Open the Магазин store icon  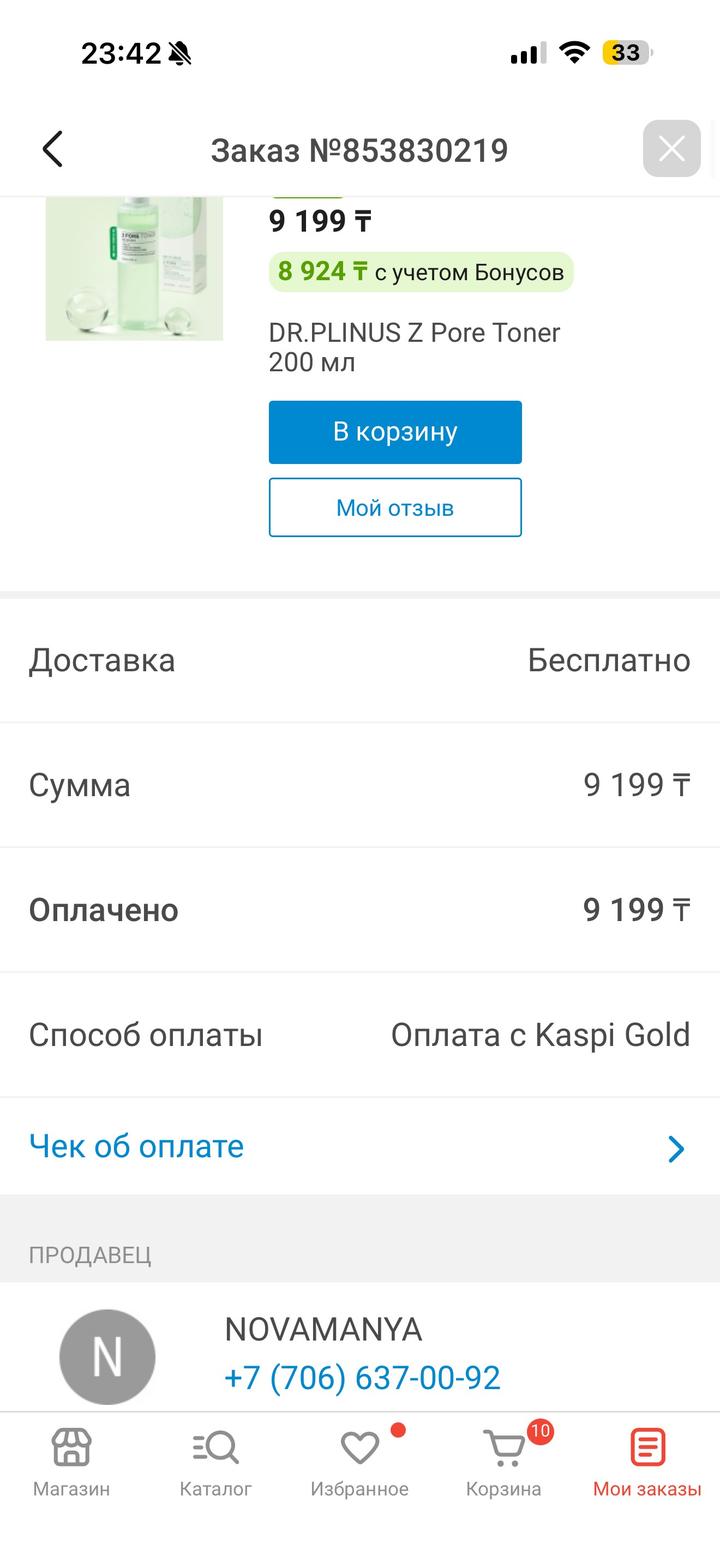click(71, 1448)
